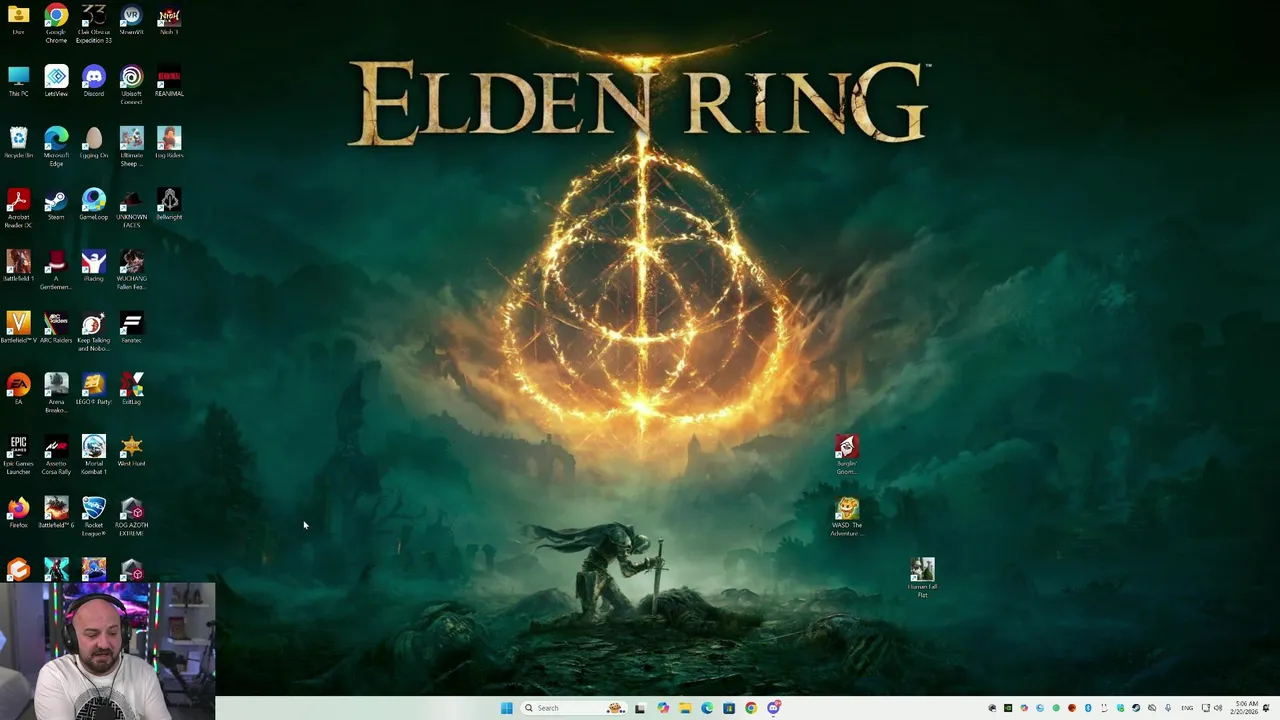Select the LetsView desktop shortcut

click(x=56, y=82)
